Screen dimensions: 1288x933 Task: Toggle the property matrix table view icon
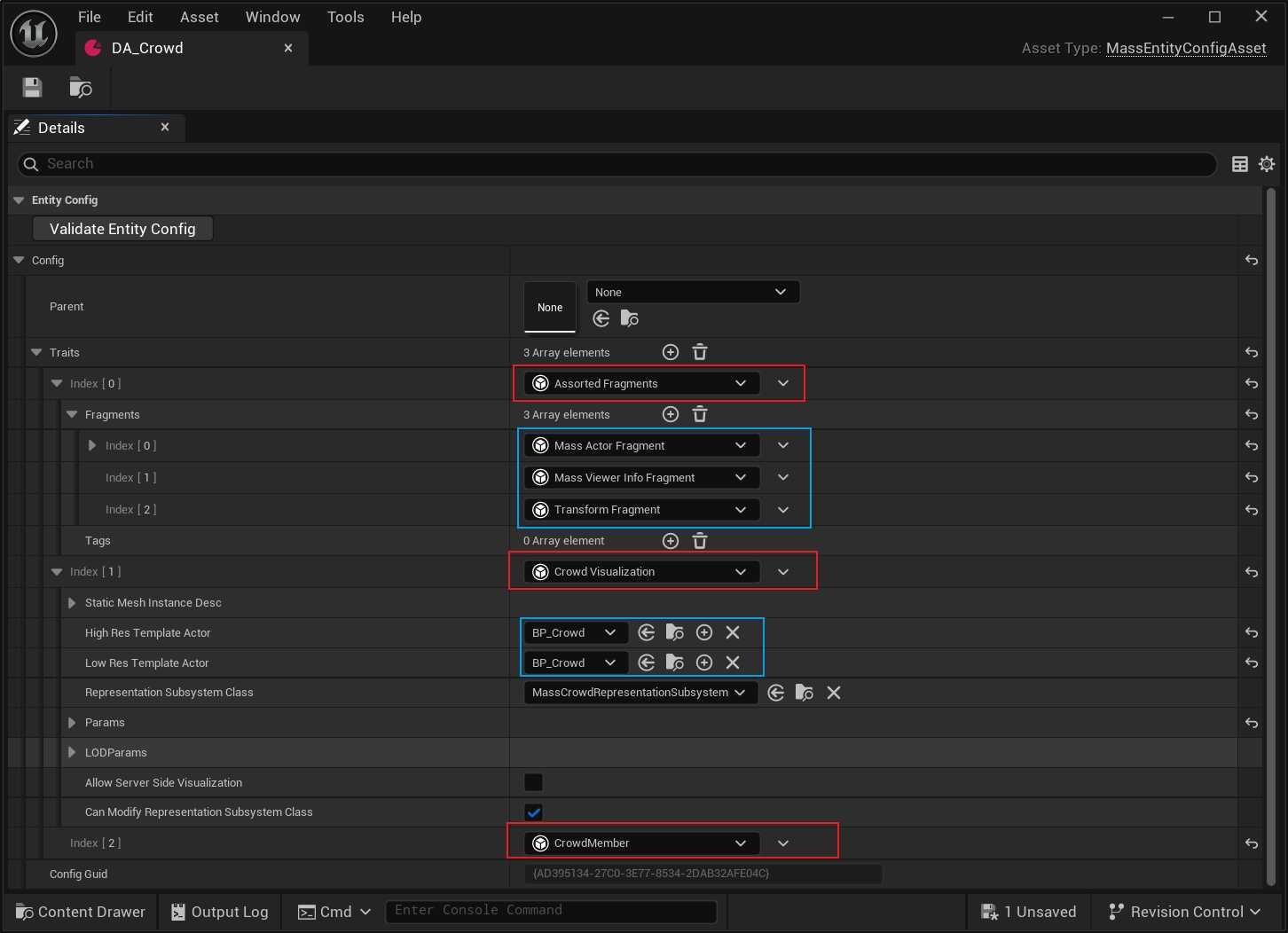point(1240,164)
